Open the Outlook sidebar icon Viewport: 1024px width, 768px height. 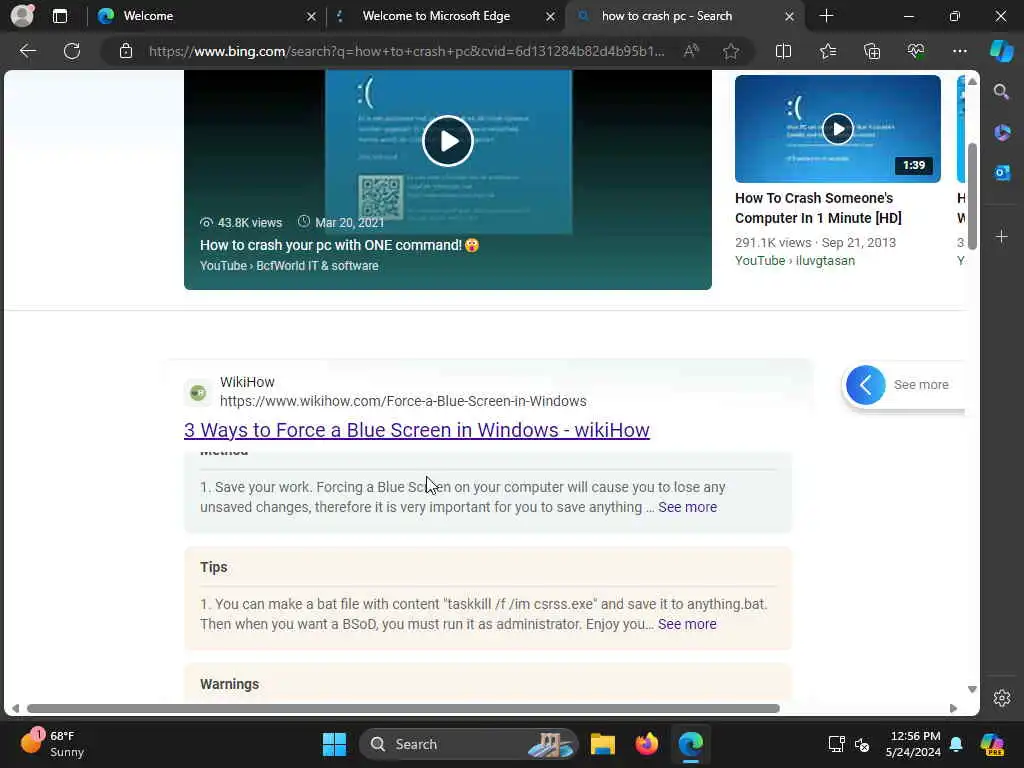pyautogui.click(x=1002, y=172)
